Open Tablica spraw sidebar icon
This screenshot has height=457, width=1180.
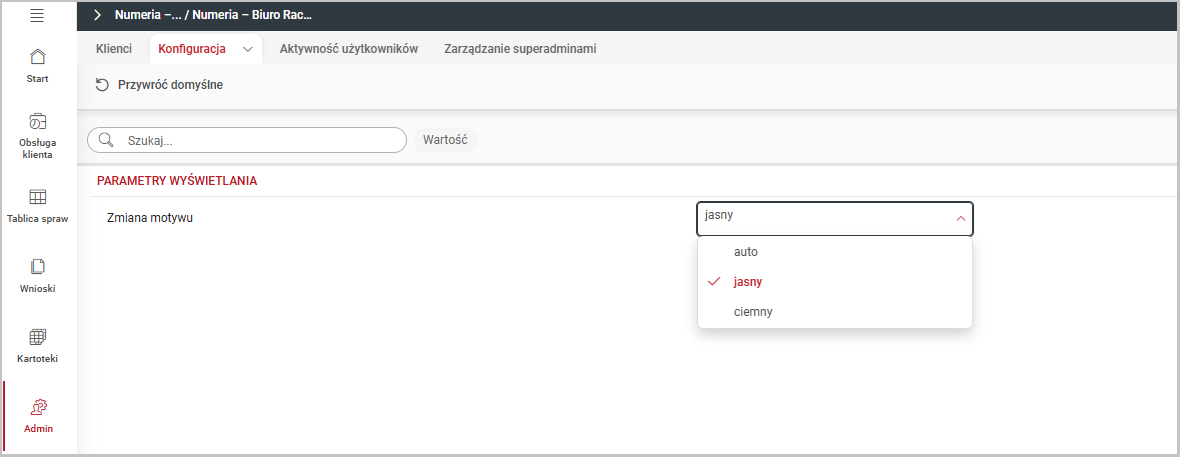tap(37, 197)
